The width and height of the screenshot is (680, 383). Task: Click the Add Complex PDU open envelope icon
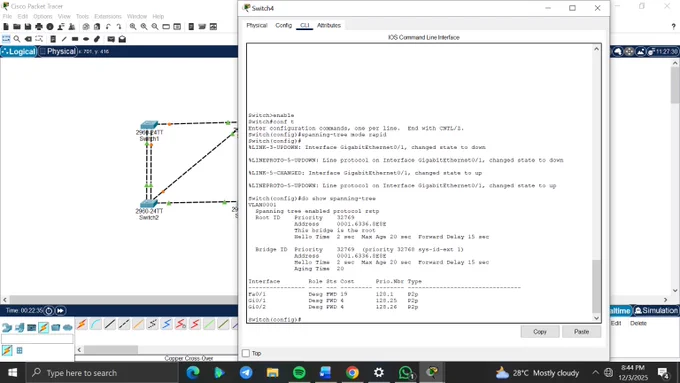[122, 39]
